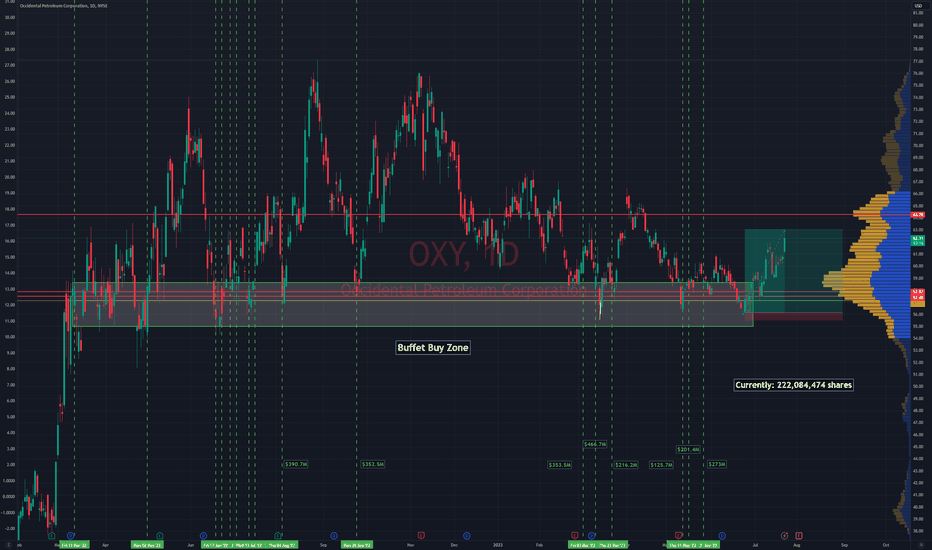Viewport: 932px width, 550px height.
Task: Open the red earnings marker in late February 2023
Action: tap(574, 536)
